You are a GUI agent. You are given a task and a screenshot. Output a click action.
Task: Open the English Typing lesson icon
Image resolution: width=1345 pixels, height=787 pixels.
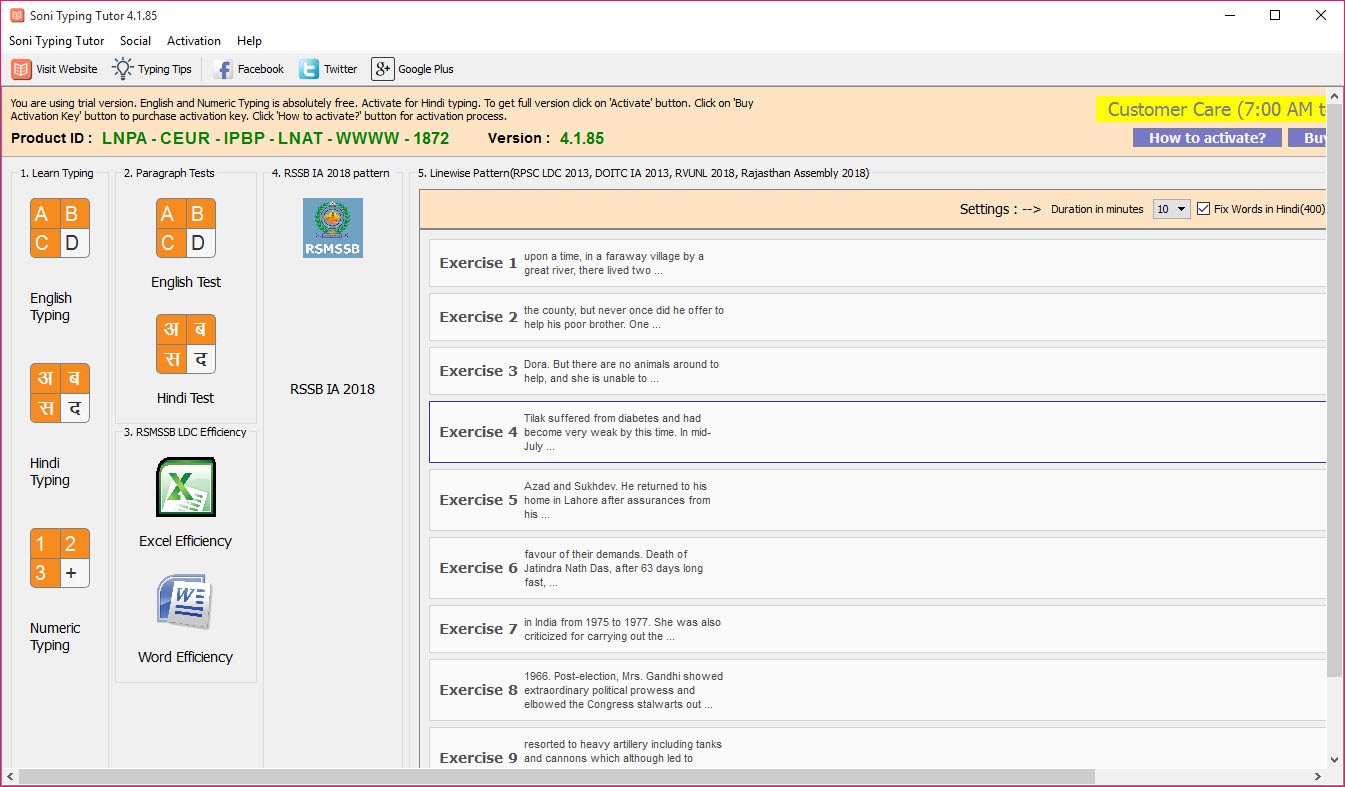pyautogui.click(x=60, y=228)
